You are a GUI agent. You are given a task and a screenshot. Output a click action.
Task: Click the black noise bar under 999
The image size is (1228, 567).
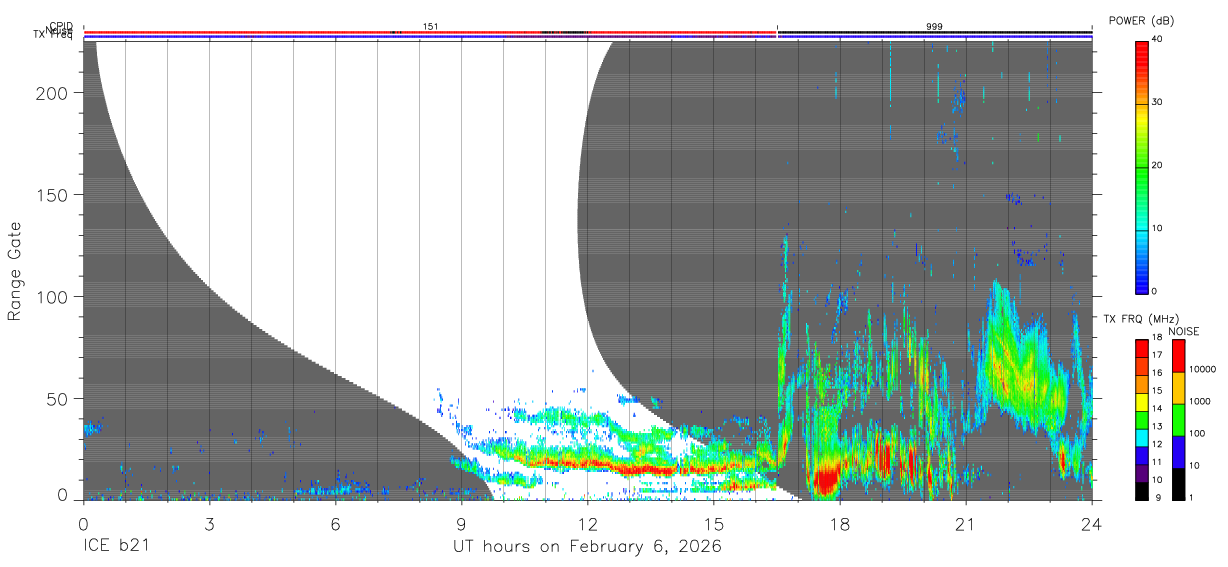[x=934, y=33]
